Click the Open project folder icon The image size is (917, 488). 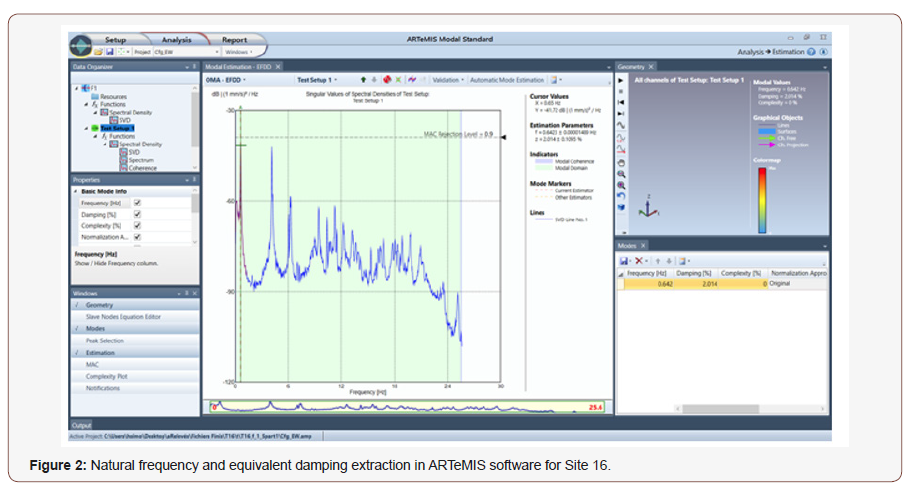98,52
